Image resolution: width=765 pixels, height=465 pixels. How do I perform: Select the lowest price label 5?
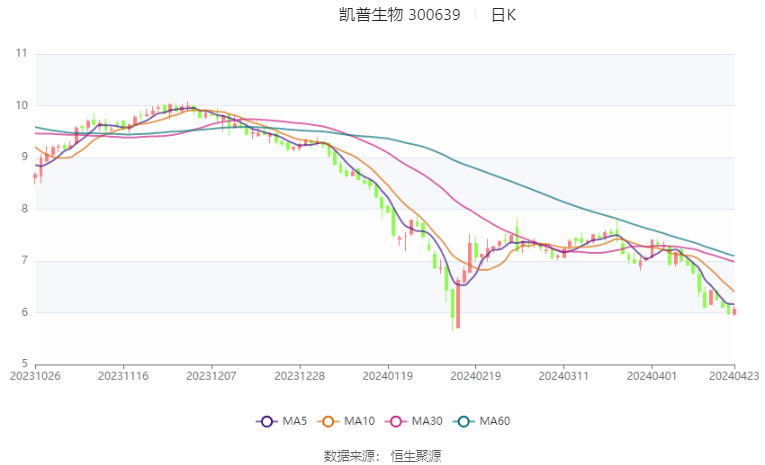23,364
